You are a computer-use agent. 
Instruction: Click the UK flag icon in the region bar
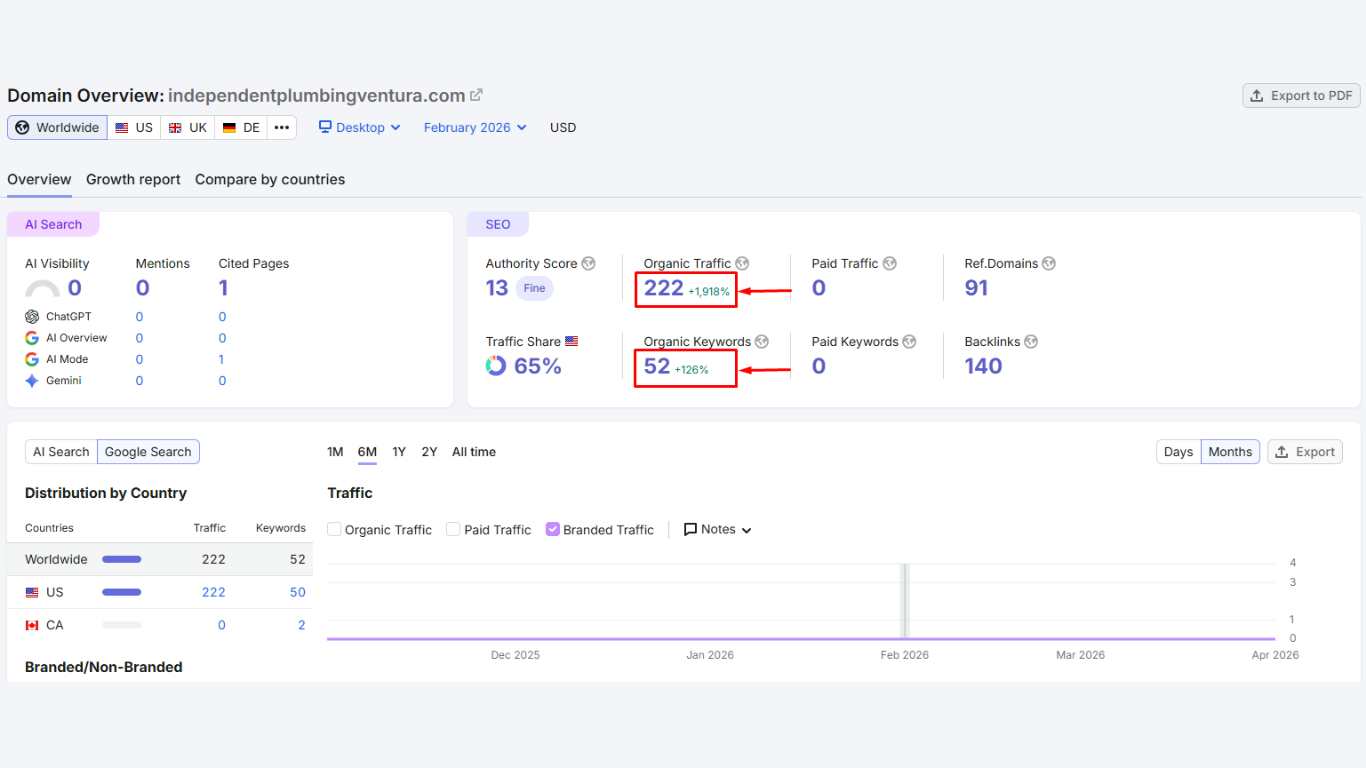coord(175,128)
